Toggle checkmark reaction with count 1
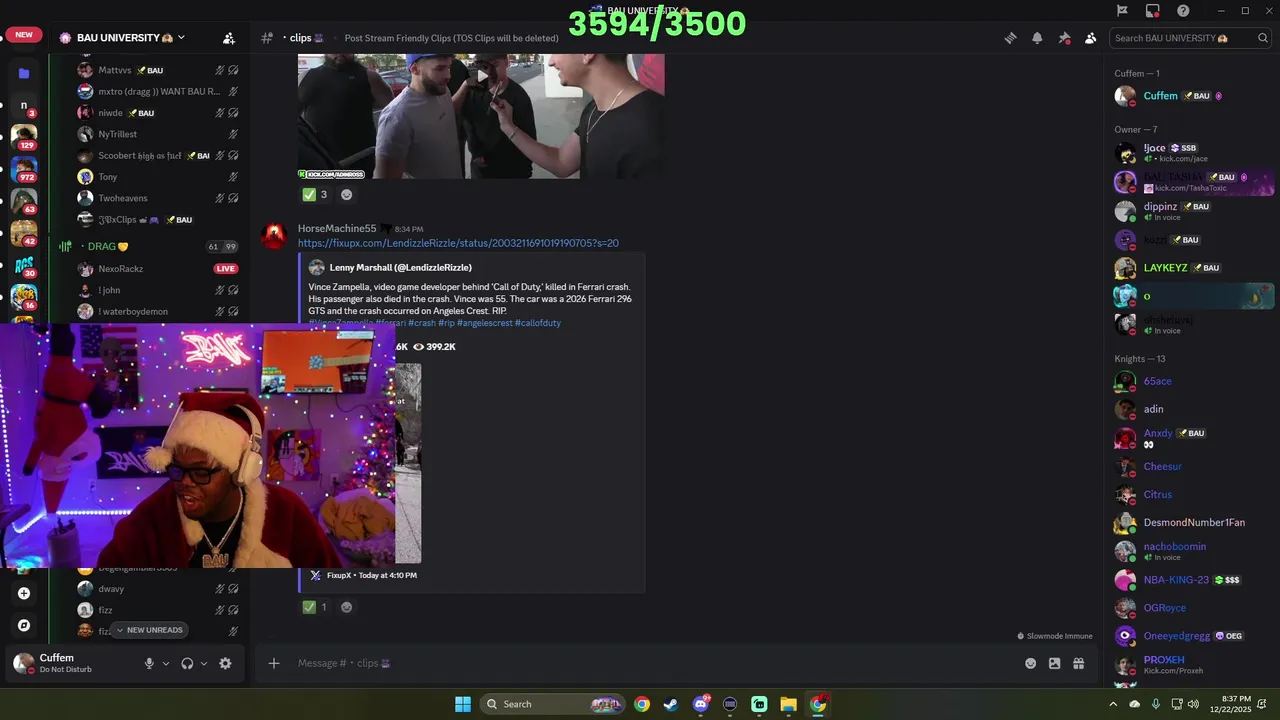Viewport: 1280px width, 720px height. click(315, 607)
